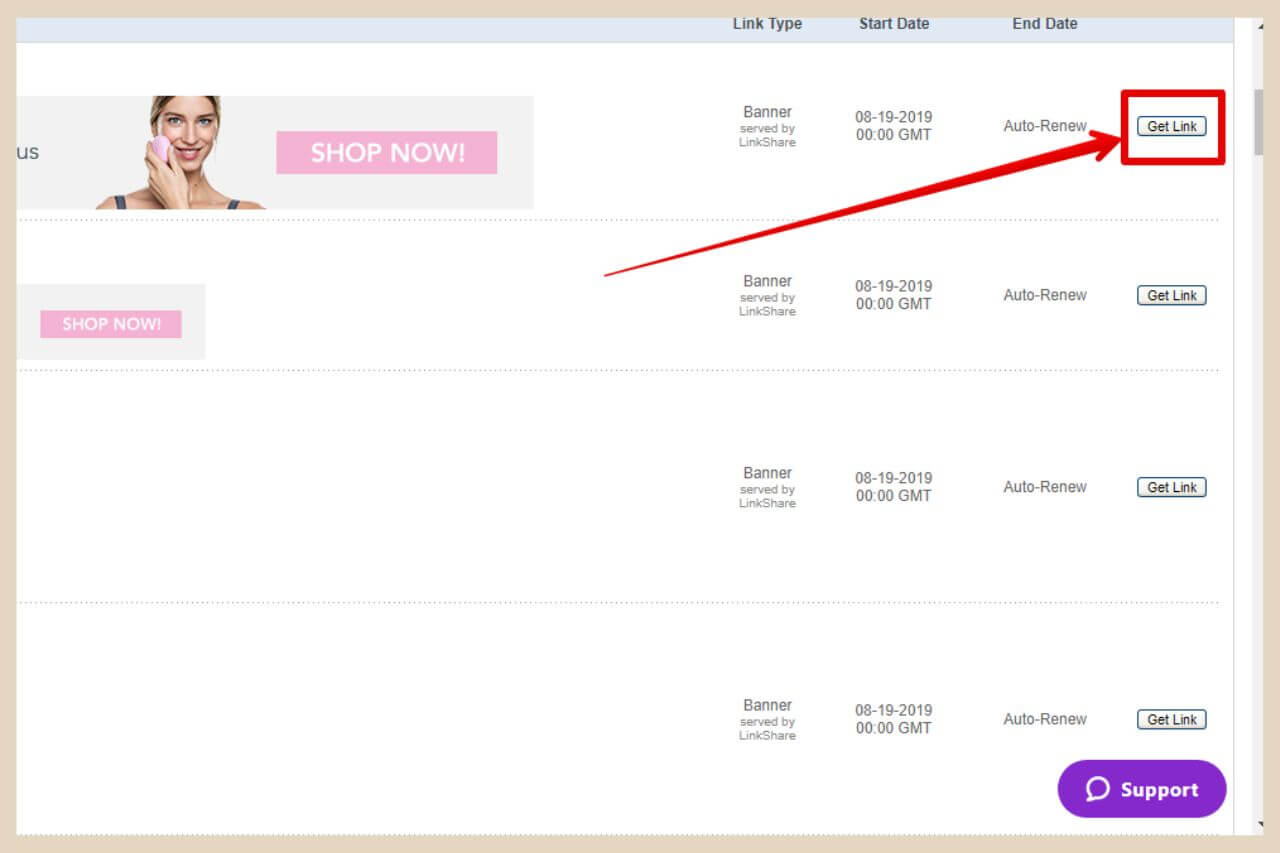
Task: Click Get Link on the bottom banner row
Action: [x=1171, y=719]
